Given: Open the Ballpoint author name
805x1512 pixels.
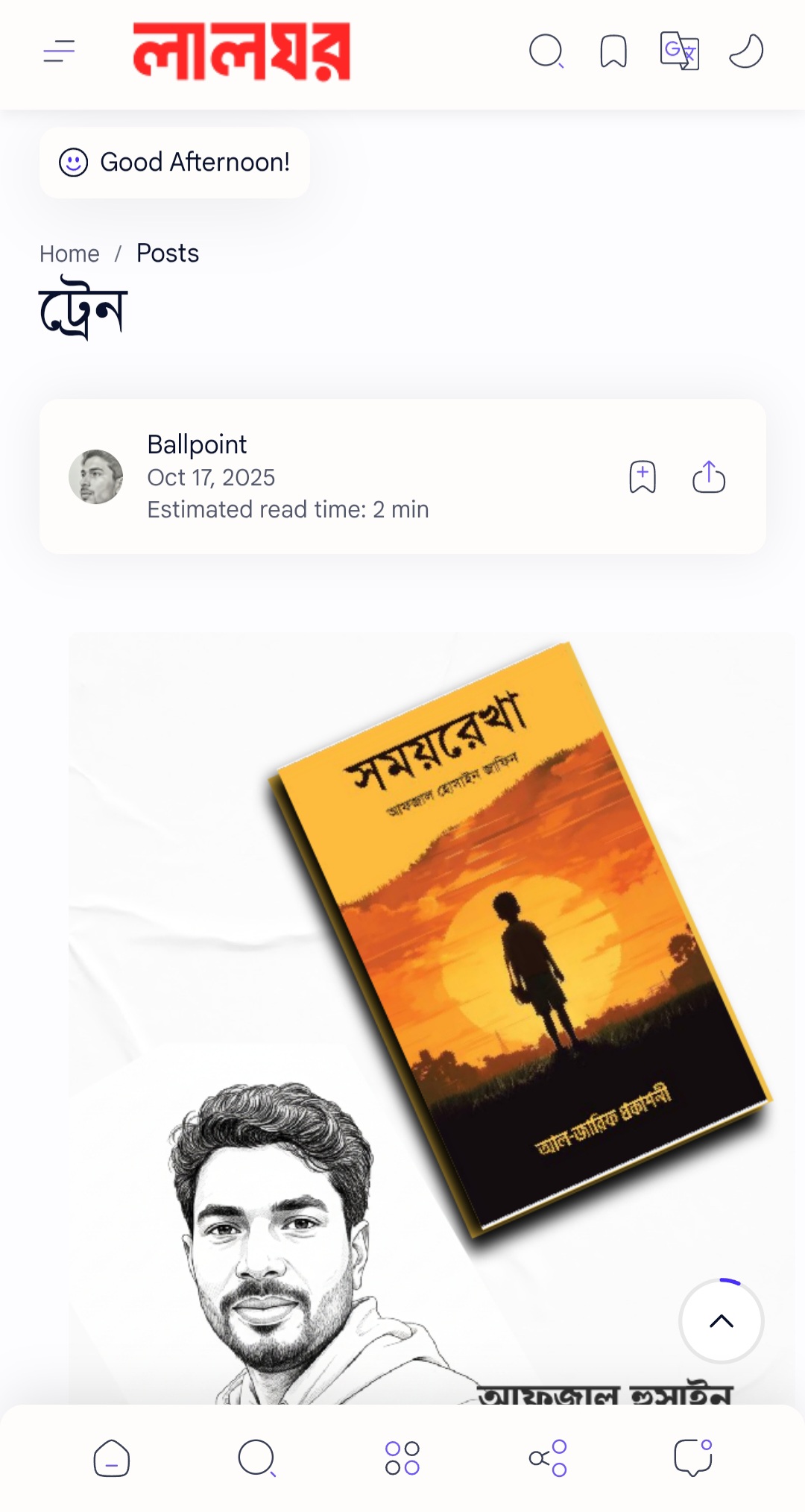Looking at the screenshot, I should pyautogui.click(x=197, y=444).
